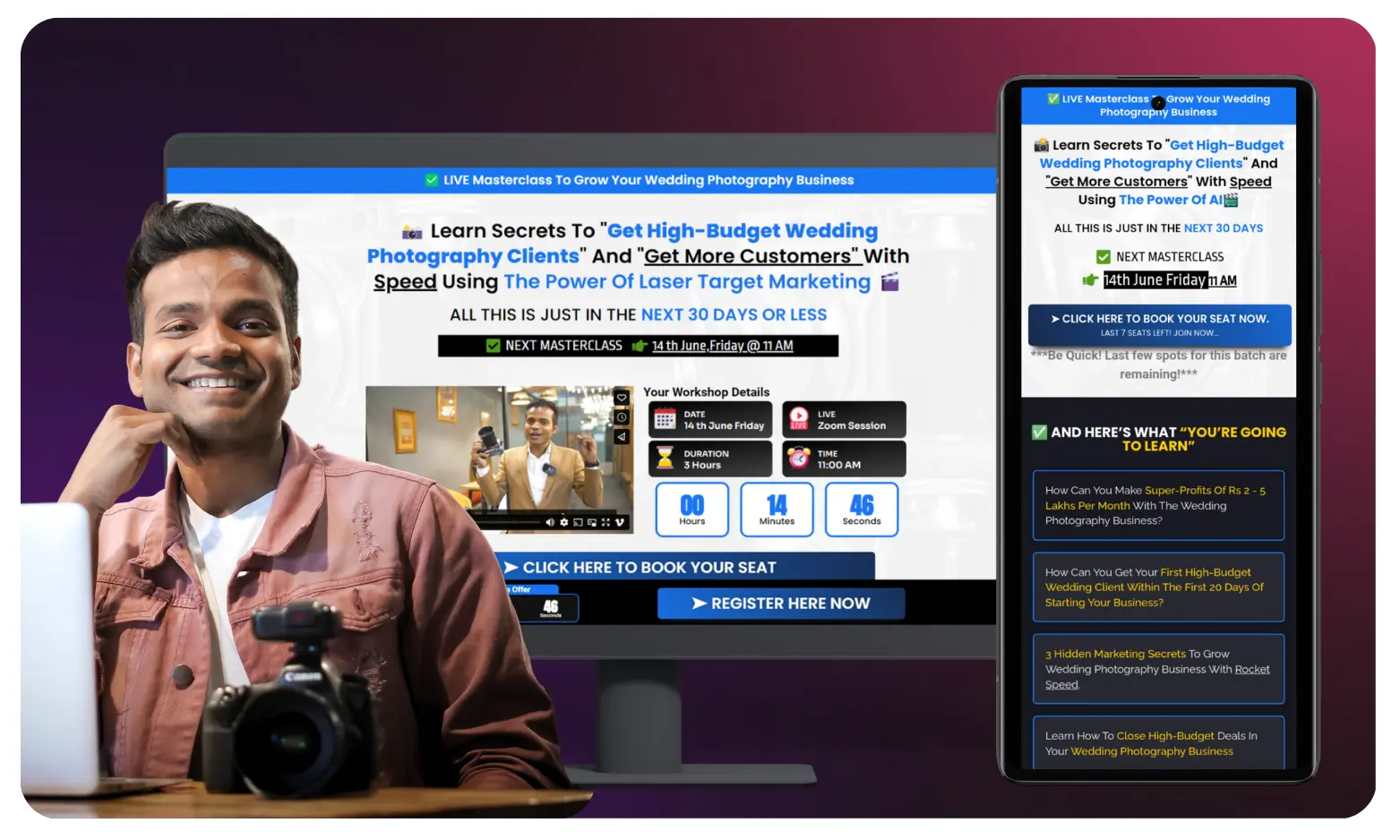Click the green check beside NEXT MASTERCLASS on mobile
Screen dimensions: 1400x840
pyautogui.click(x=1103, y=257)
